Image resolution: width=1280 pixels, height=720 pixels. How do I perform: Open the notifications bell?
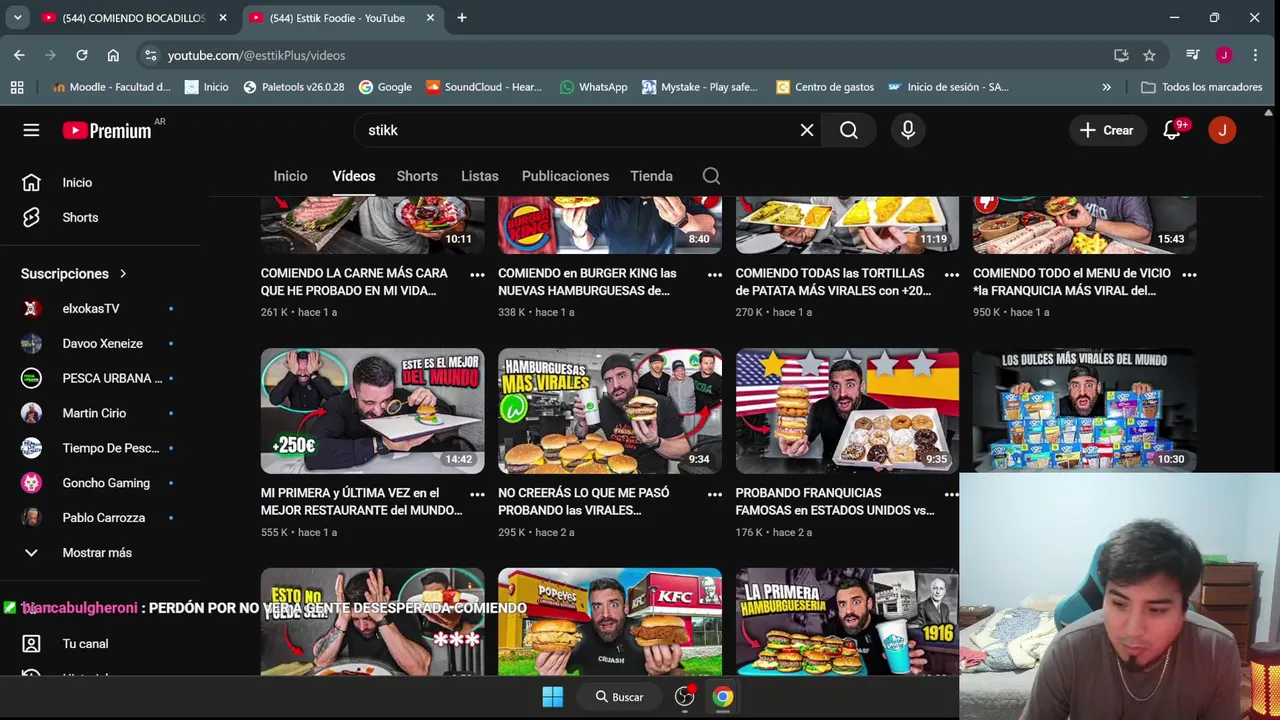click(x=1172, y=130)
